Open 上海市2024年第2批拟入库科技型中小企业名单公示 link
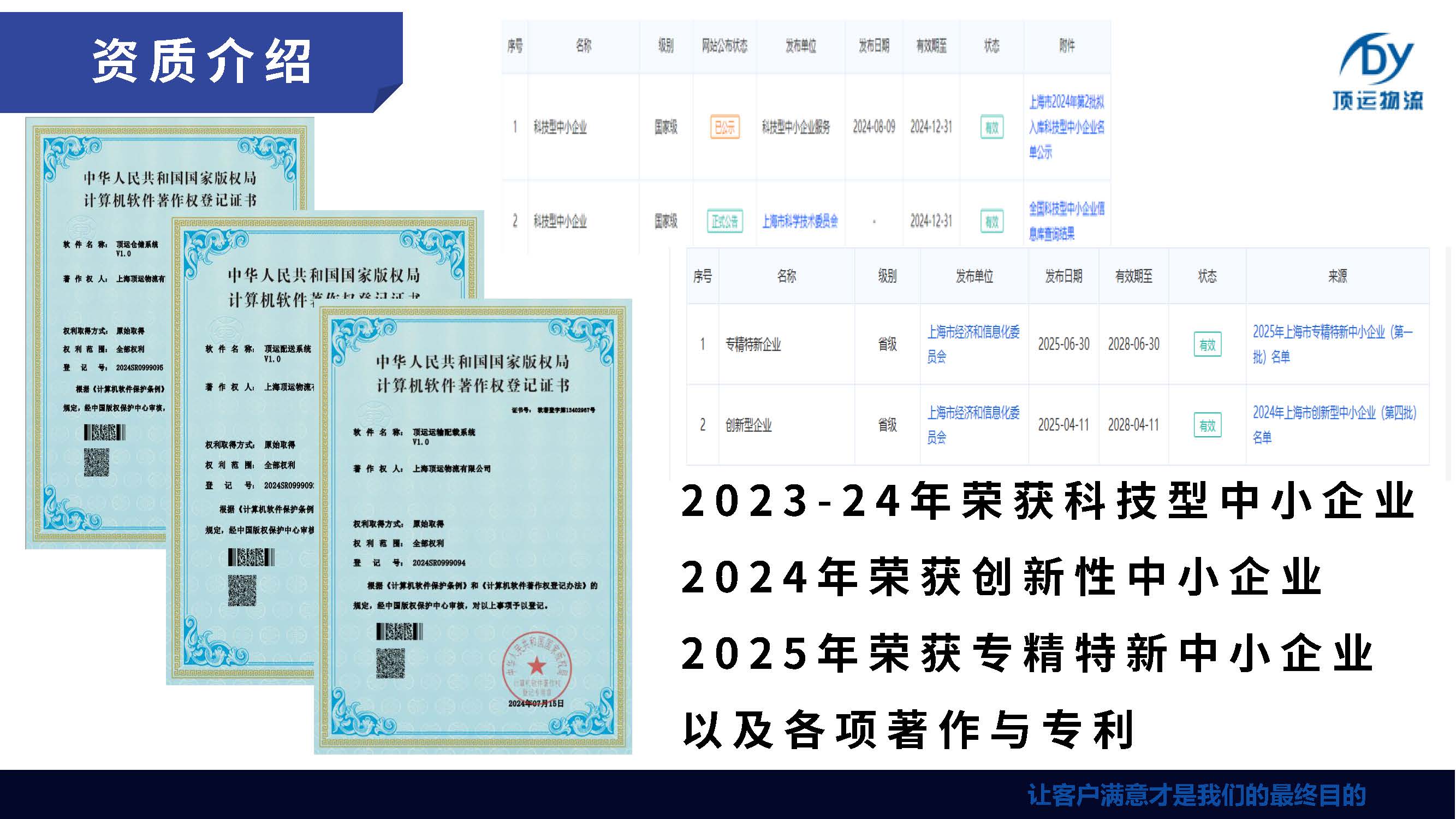Screen dimensions: 1456x819 (x=1066, y=127)
